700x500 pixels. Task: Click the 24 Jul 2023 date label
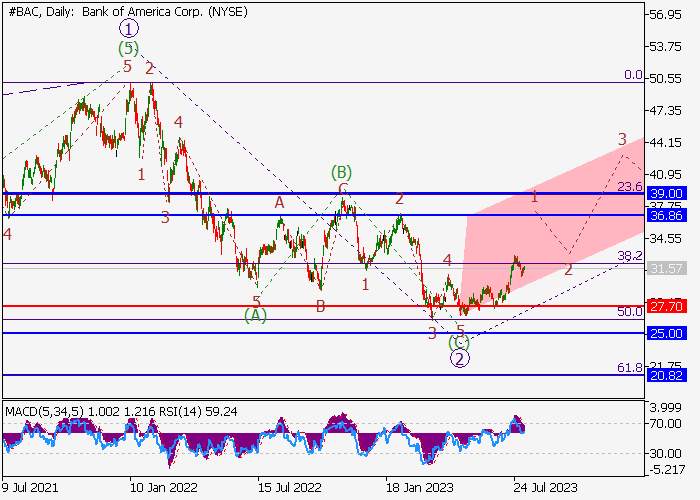[546, 487]
